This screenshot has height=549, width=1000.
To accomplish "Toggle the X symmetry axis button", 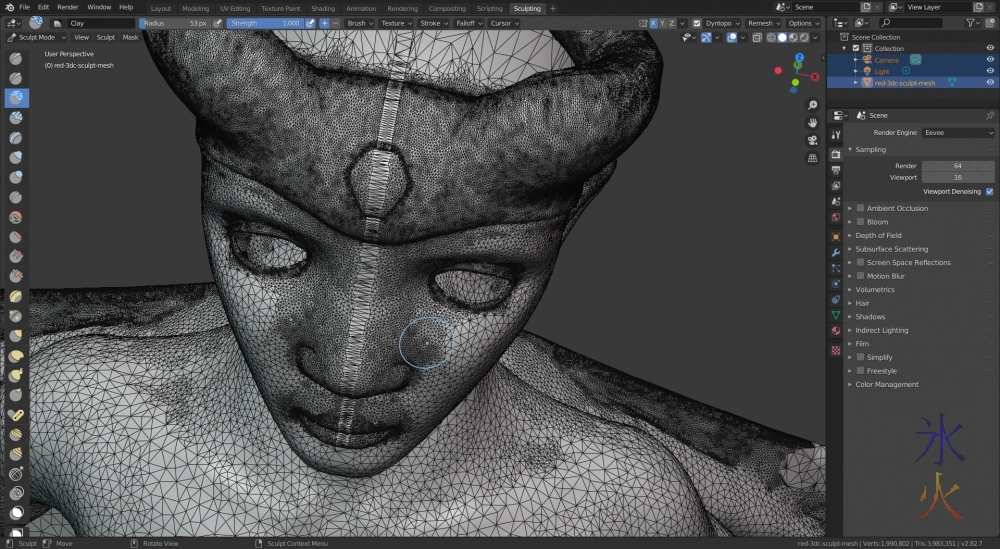I will click(655, 23).
